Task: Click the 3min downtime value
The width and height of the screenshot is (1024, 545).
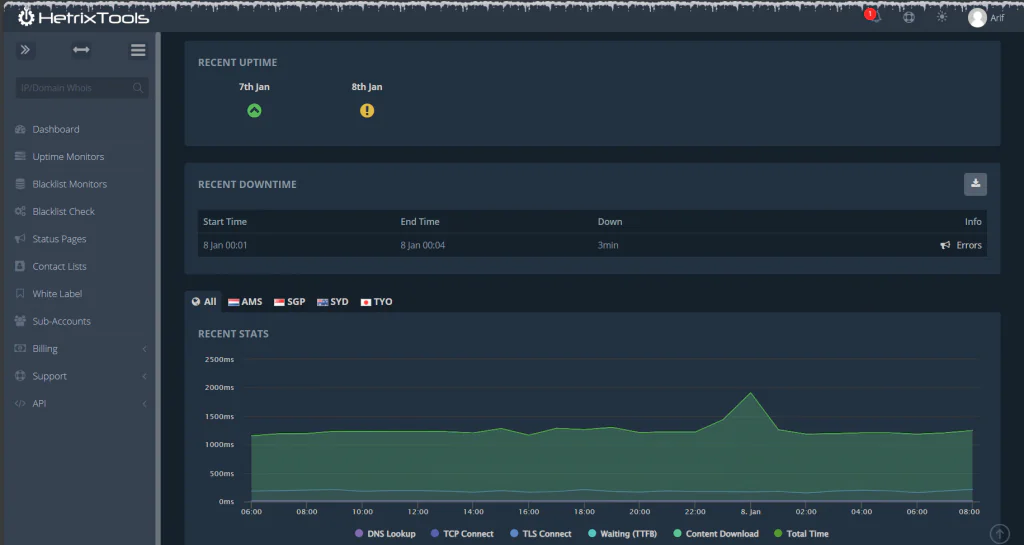Action: point(608,245)
